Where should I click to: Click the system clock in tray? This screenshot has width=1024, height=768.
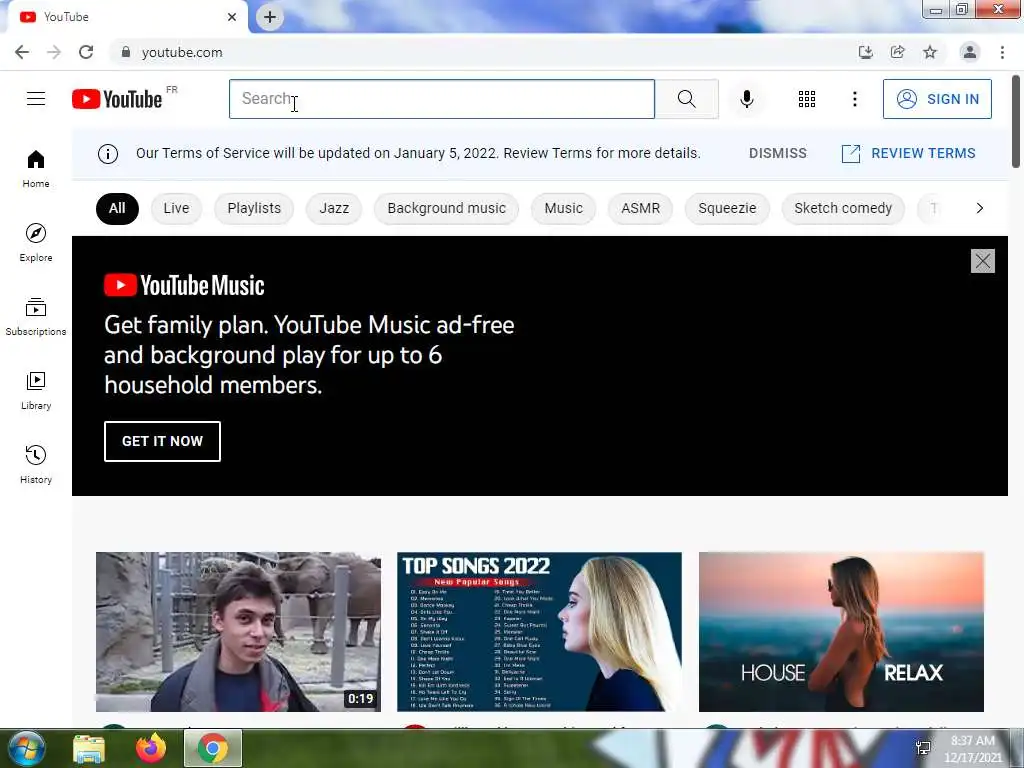(x=973, y=749)
